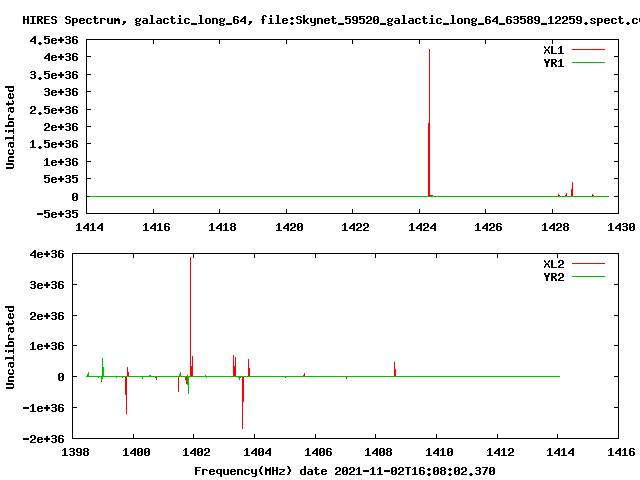This screenshot has height=480, width=640.
Task: Click the tall red spike near 1424 MHz
Action: click(x=429, y=122)
